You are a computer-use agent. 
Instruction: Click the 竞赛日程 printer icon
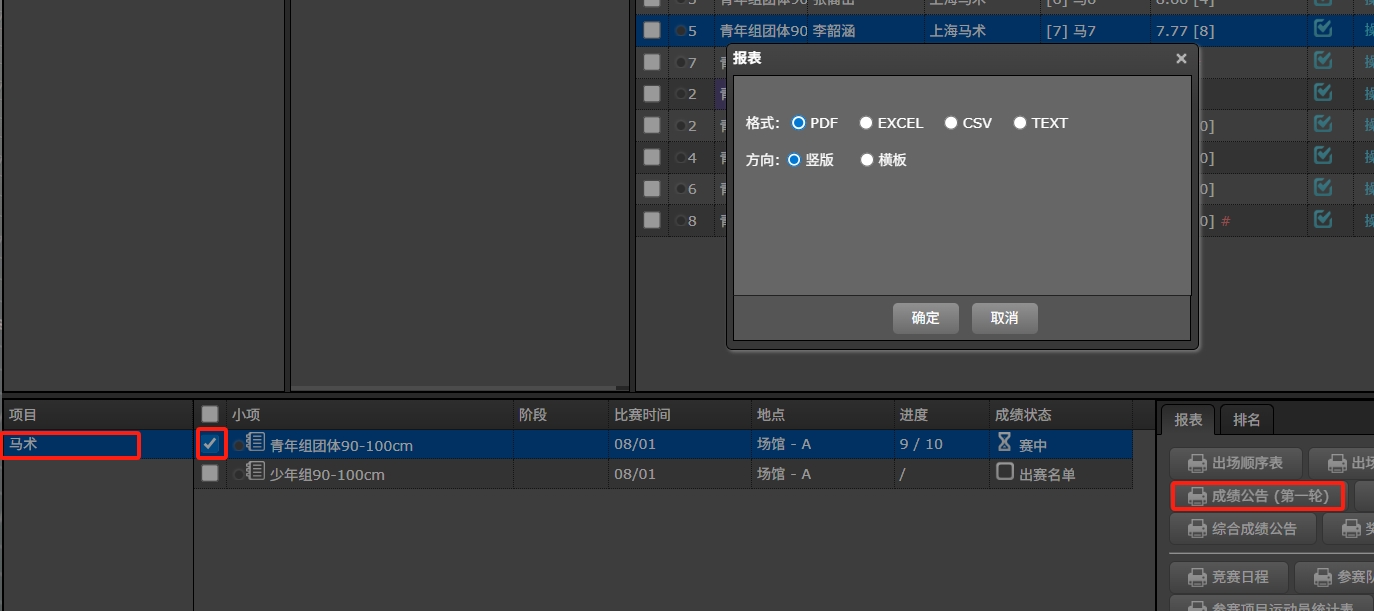point(1197,577)
